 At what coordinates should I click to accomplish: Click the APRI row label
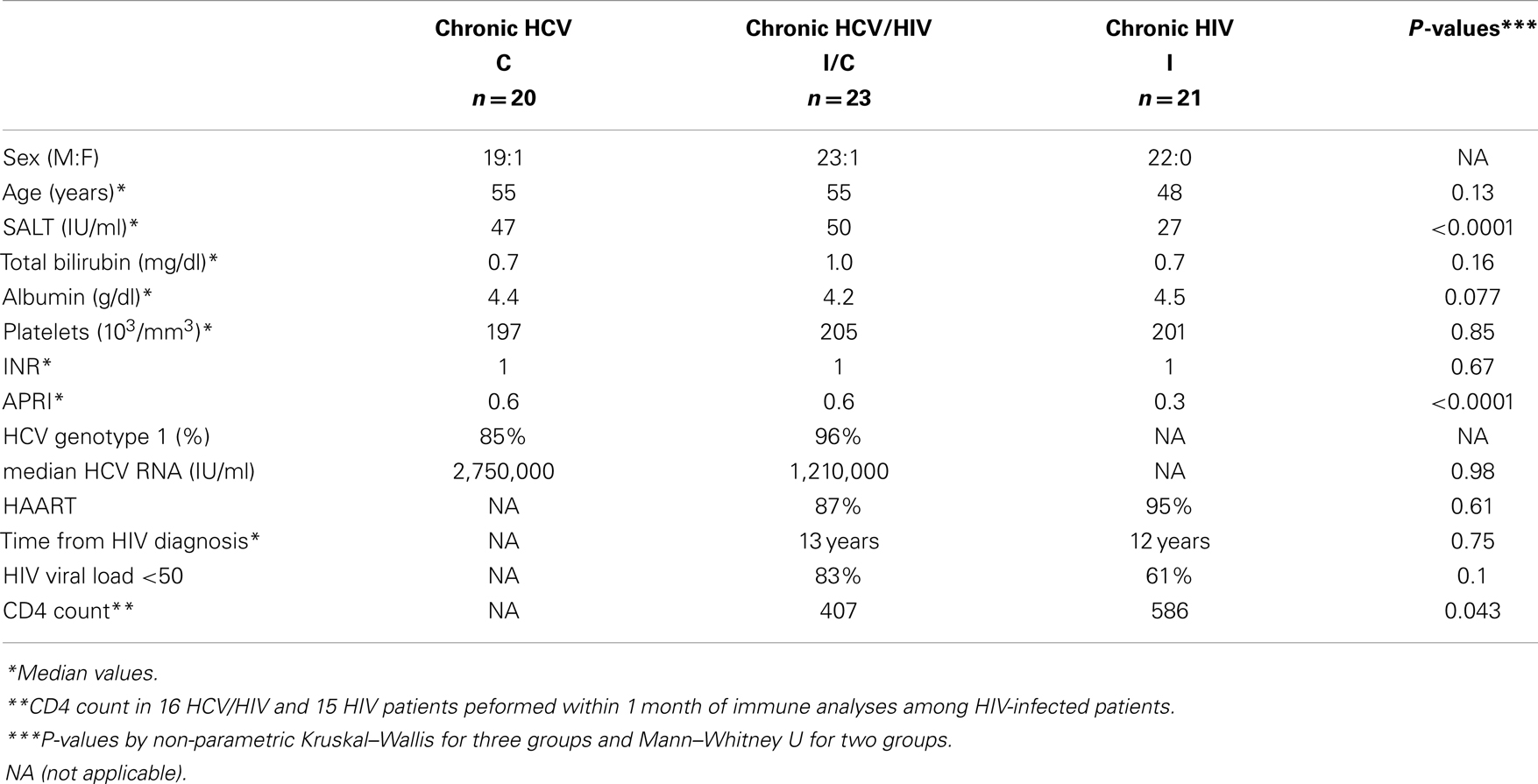pos(34,401)
